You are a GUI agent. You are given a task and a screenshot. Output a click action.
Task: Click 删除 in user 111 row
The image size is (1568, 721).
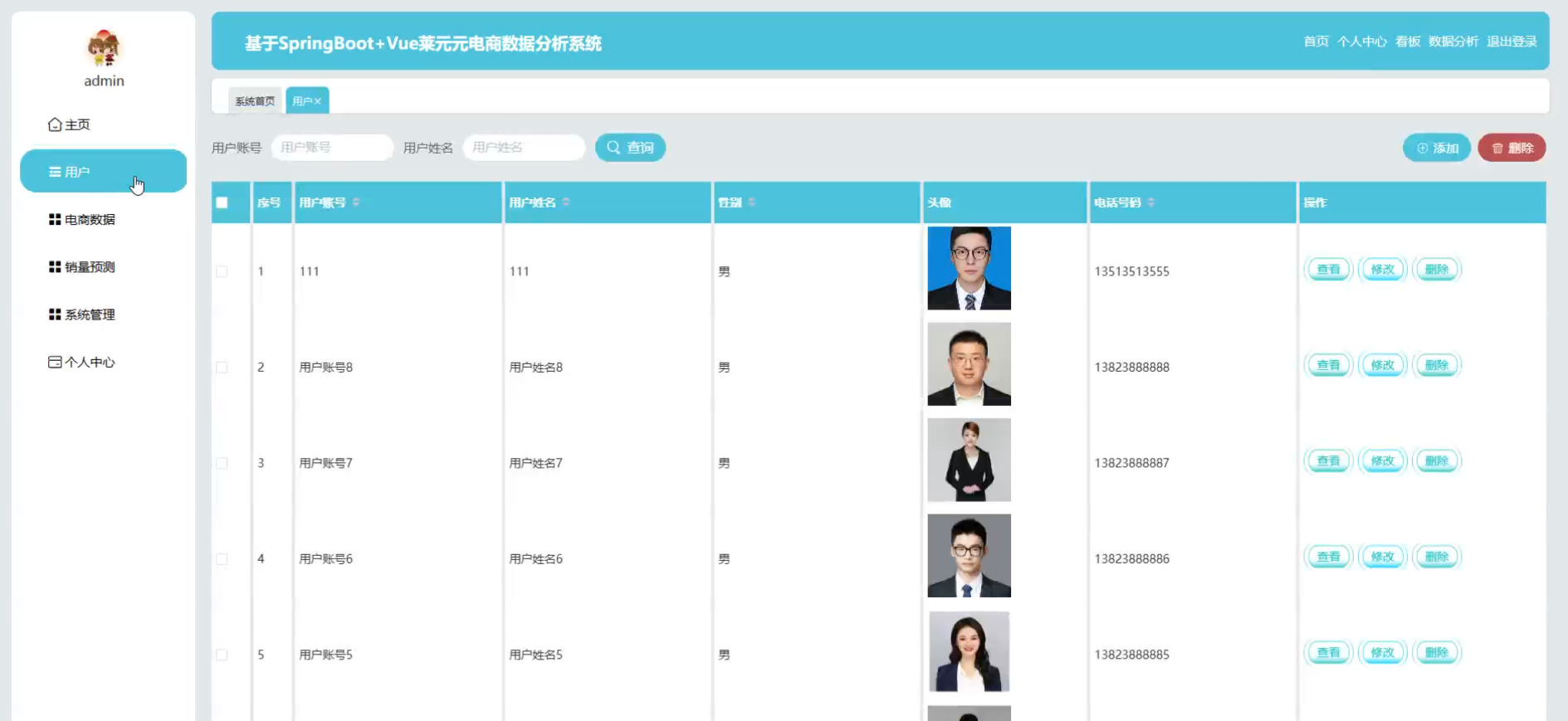tap(1437, 270)
